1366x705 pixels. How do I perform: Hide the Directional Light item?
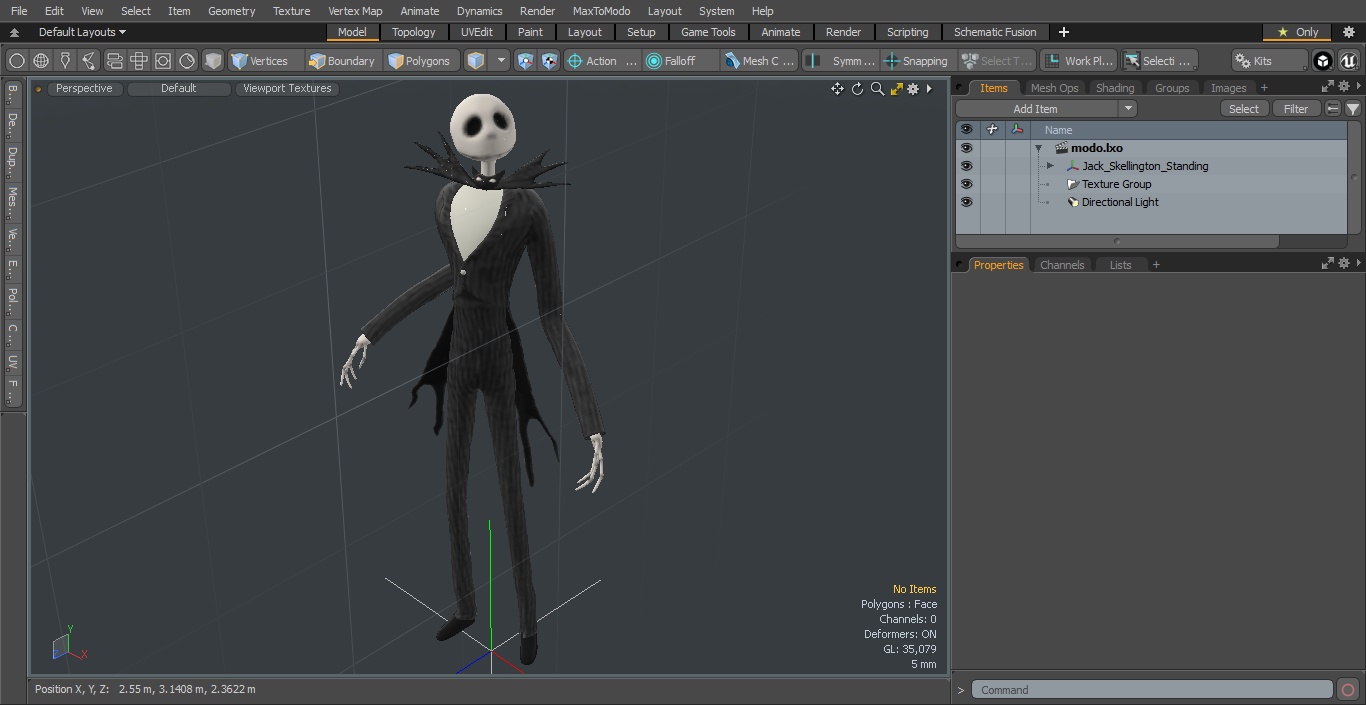pyautogui.click(x=966, y=202)
